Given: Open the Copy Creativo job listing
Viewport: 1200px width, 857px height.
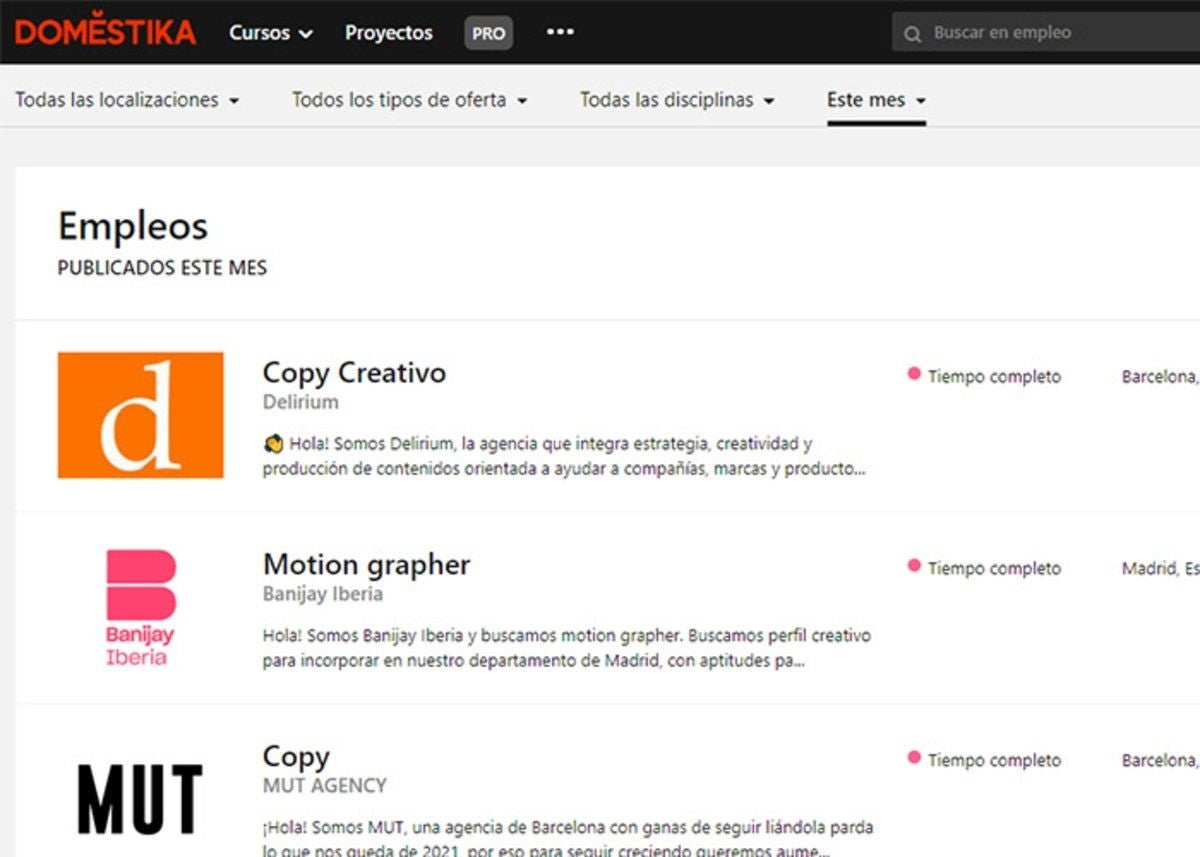Looking at the screenshot, I should 354,372.
